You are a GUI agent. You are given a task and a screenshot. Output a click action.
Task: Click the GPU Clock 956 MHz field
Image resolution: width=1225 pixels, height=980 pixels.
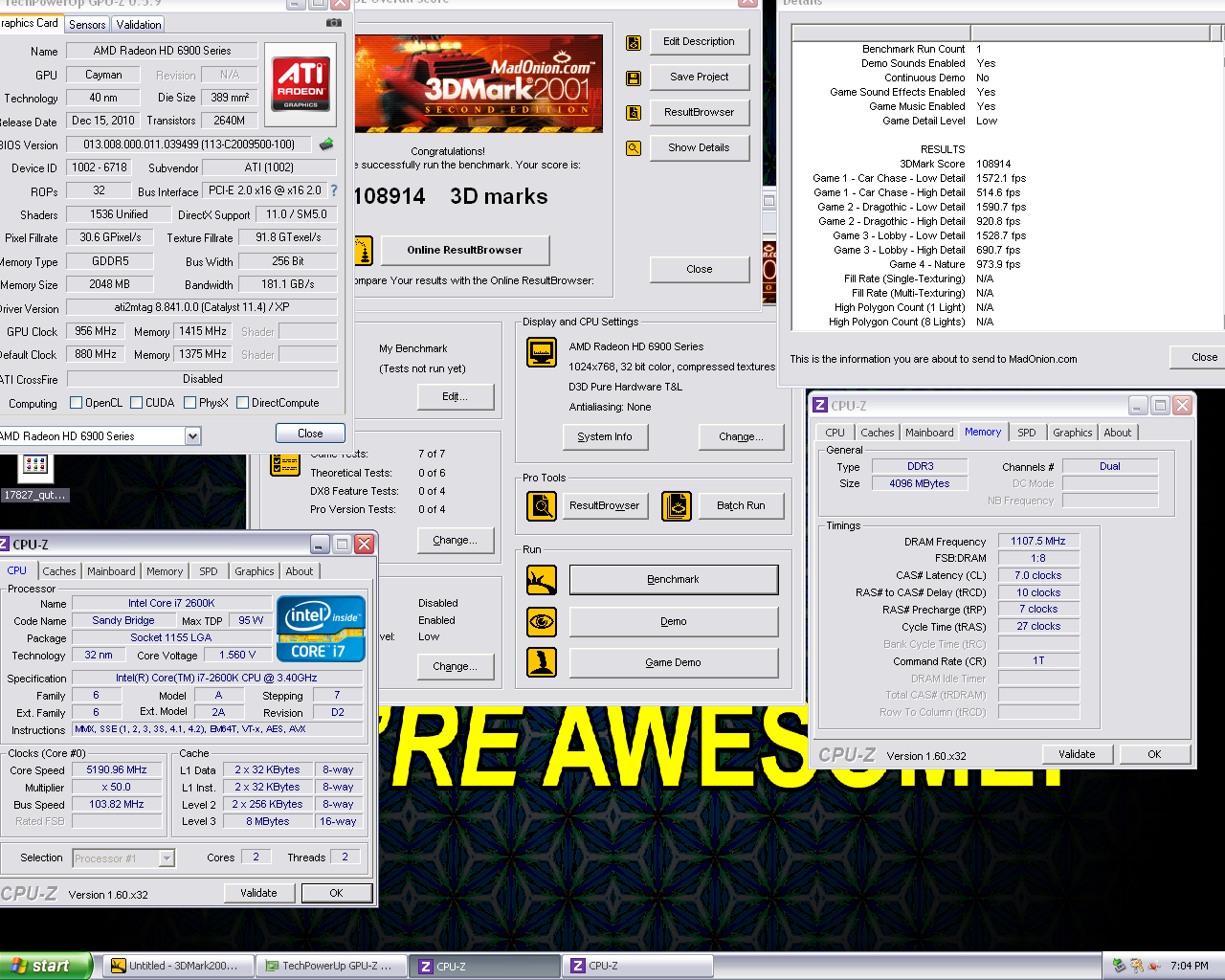pos(96,331)
